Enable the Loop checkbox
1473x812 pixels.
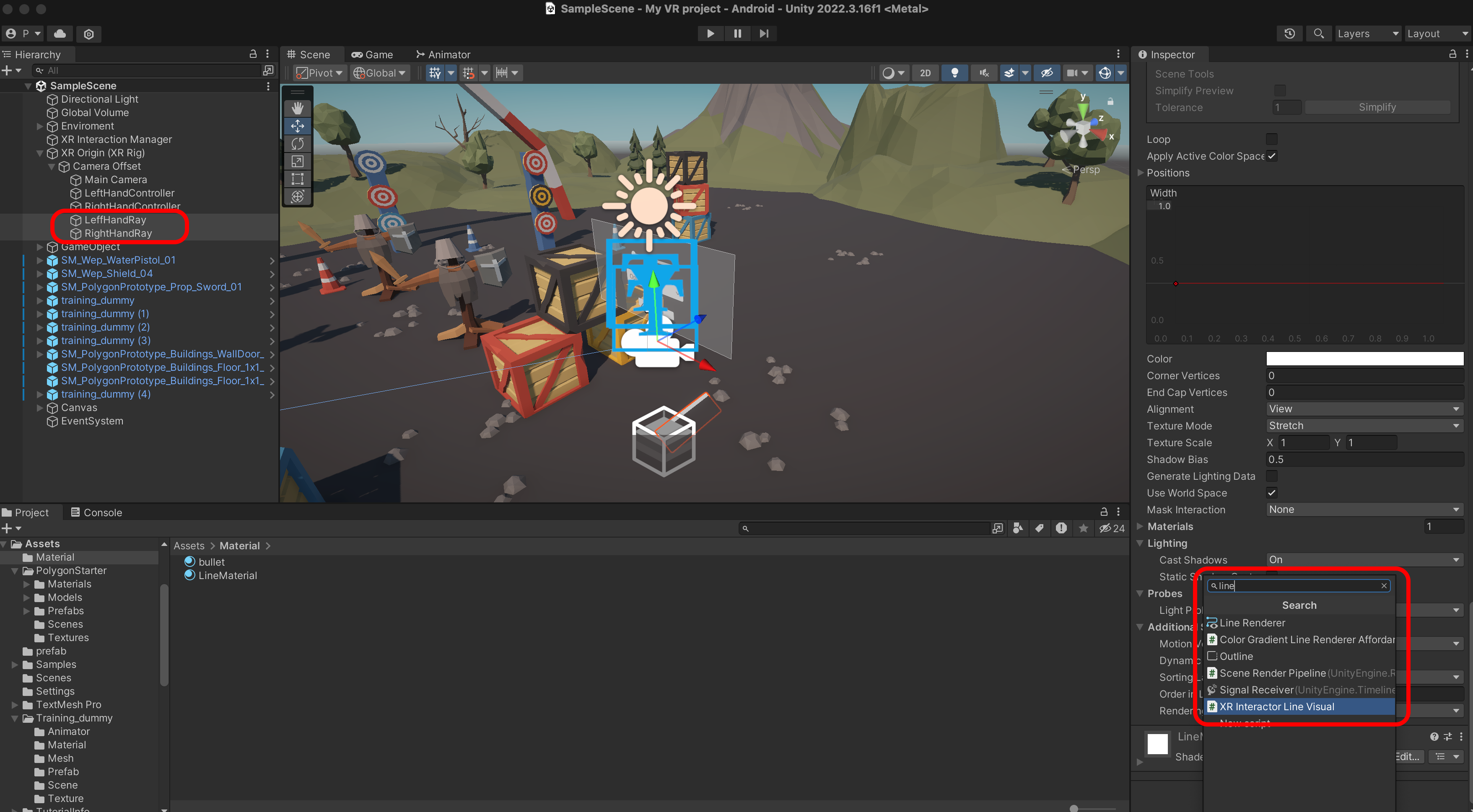tap(1271, 139)
